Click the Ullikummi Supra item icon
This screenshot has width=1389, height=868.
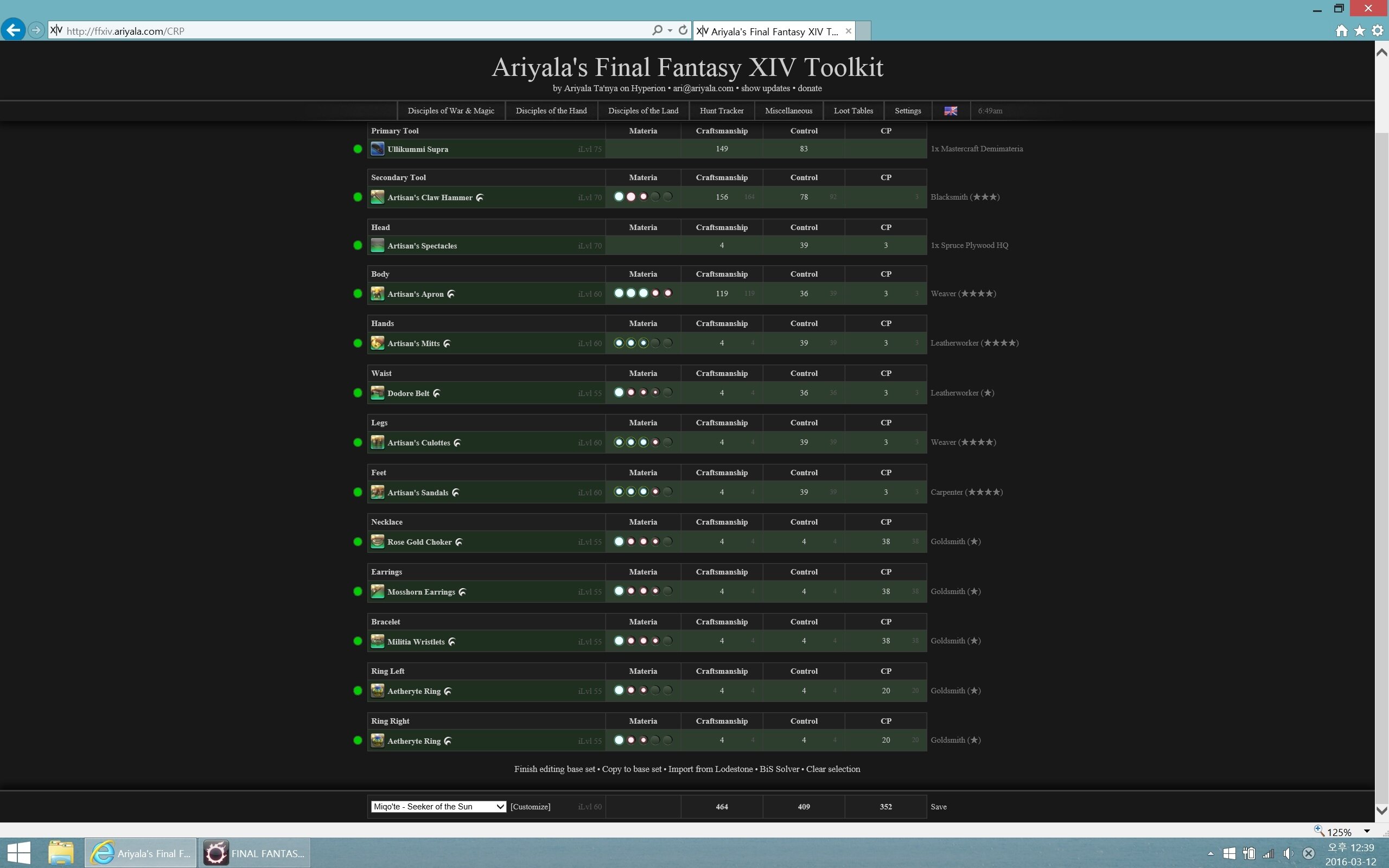pyautogui.click(x=377, y=149)
